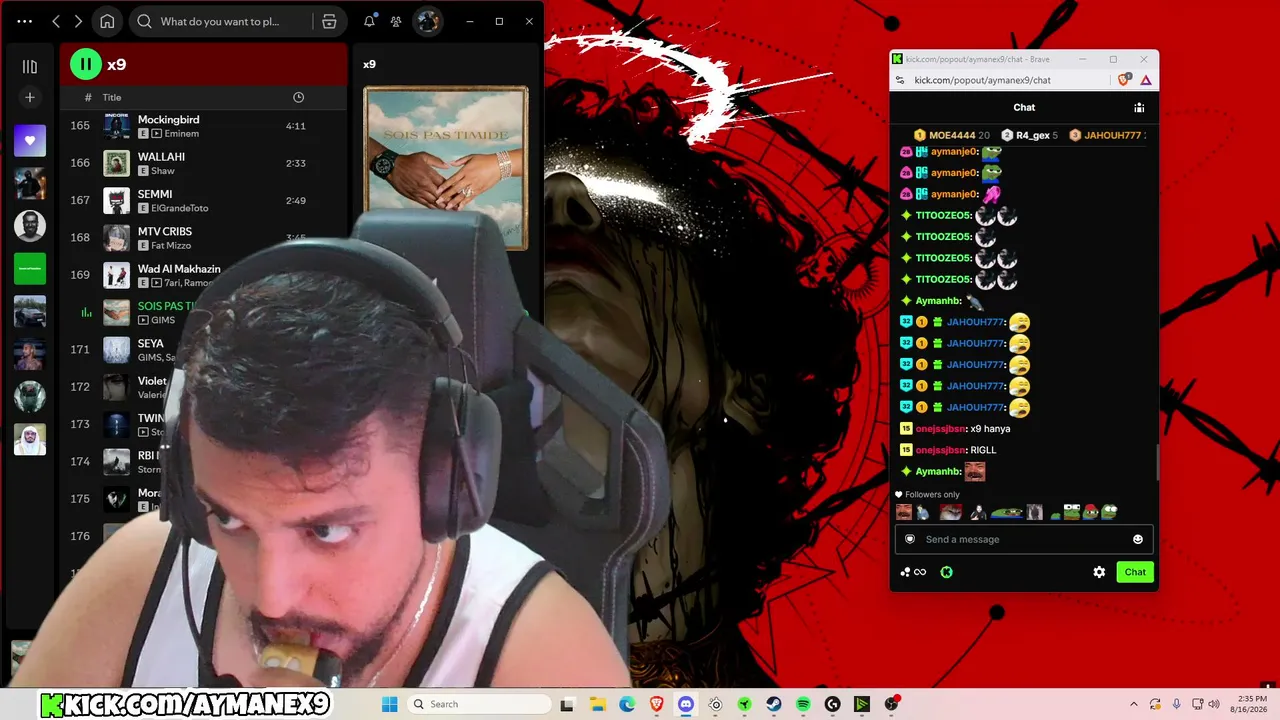Pause the x9 playlist
Screen dimensions: 1280x720
86,64
